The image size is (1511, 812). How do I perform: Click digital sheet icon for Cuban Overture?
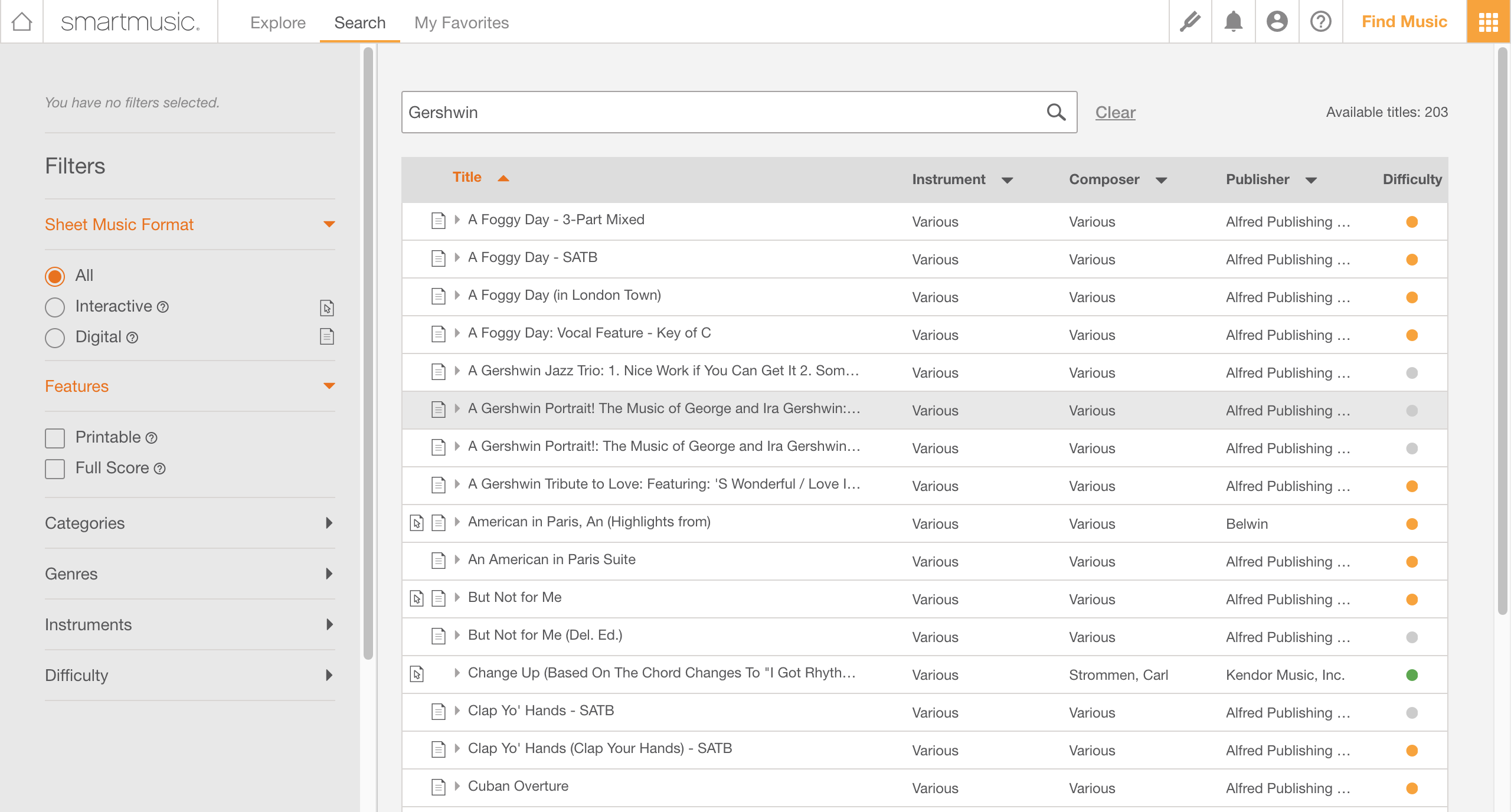438,787
